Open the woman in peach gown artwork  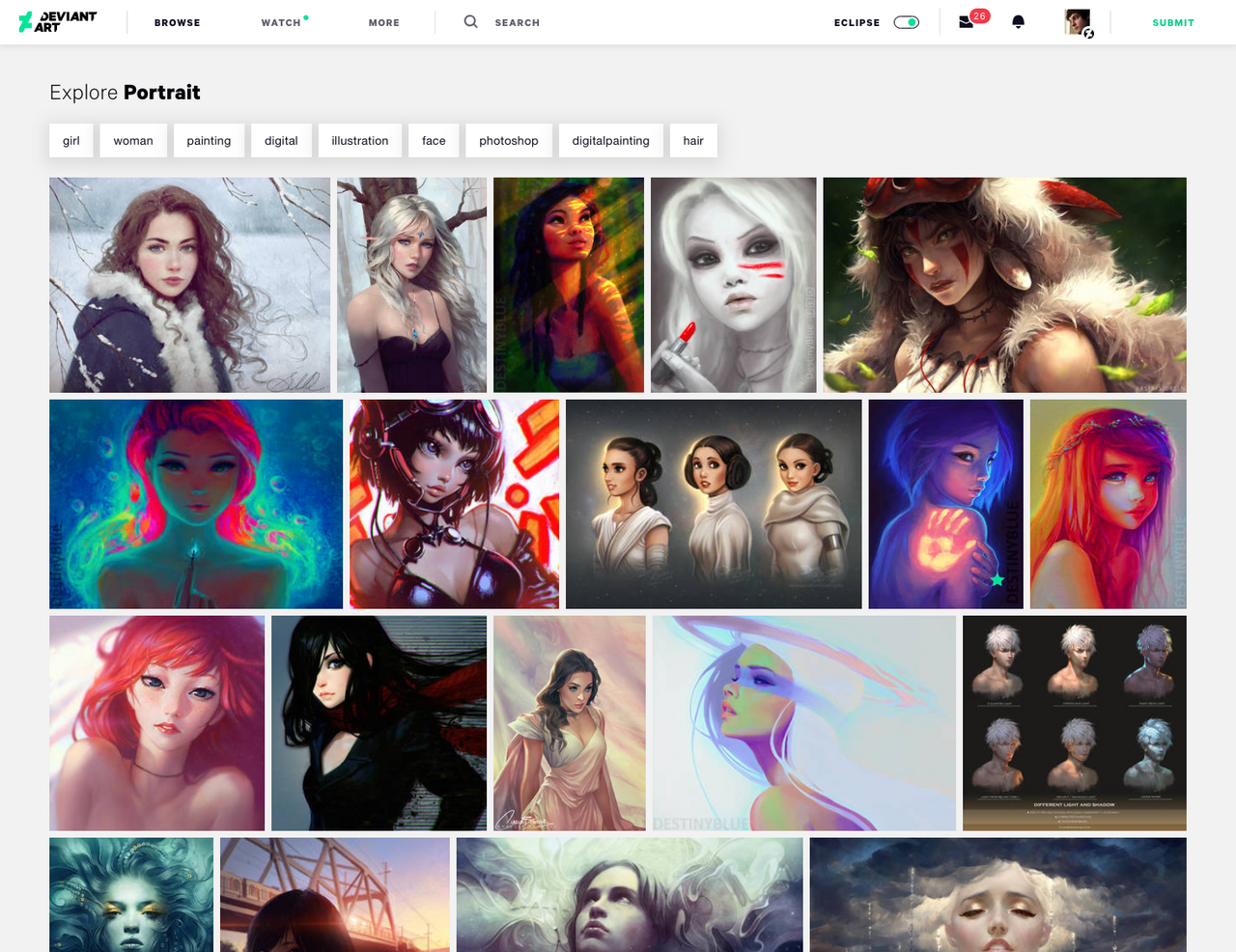pos(570,723)
